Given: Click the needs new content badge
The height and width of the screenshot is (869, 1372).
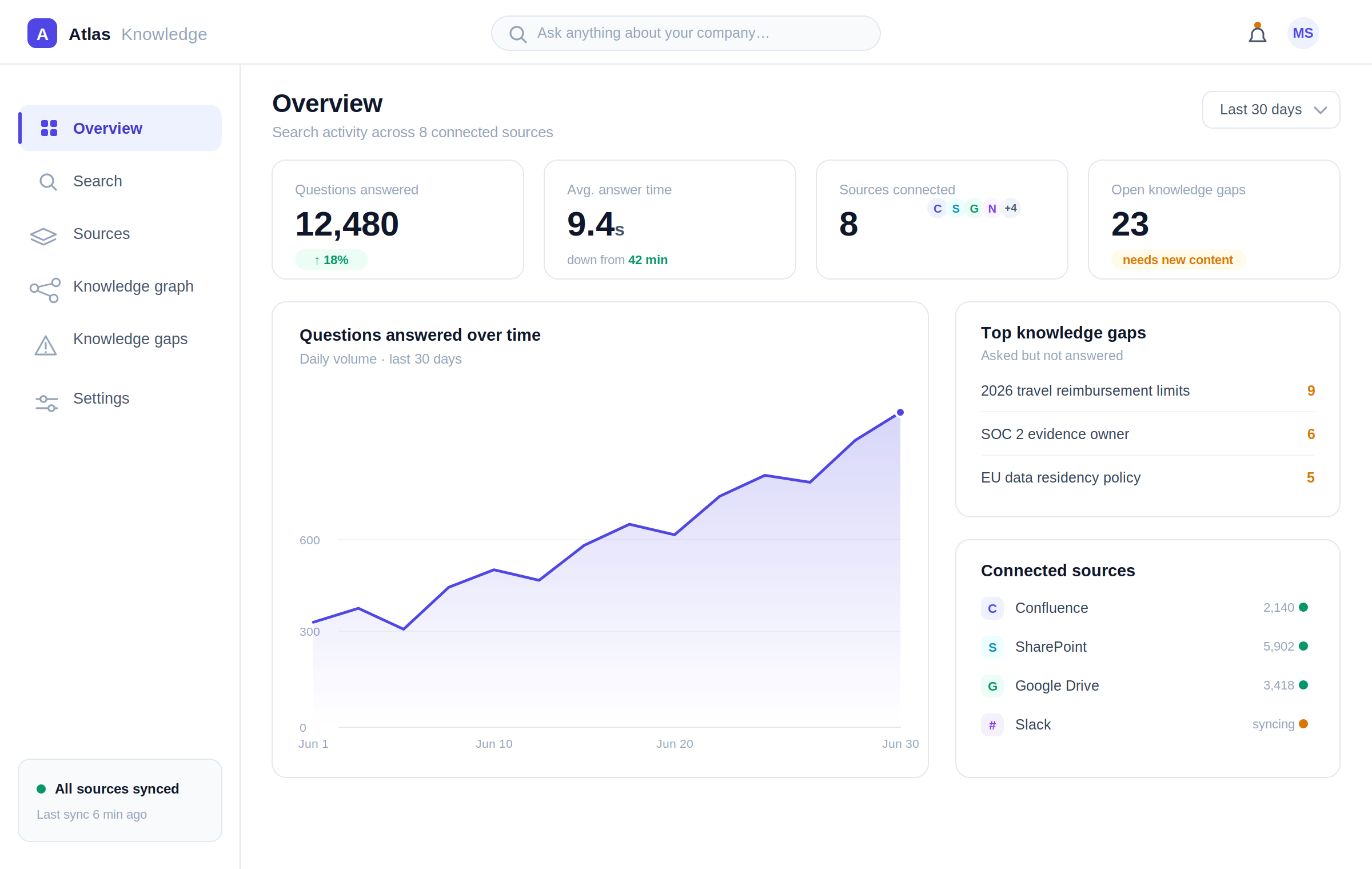Looking at the screenshot, I should coord(1178,260).
